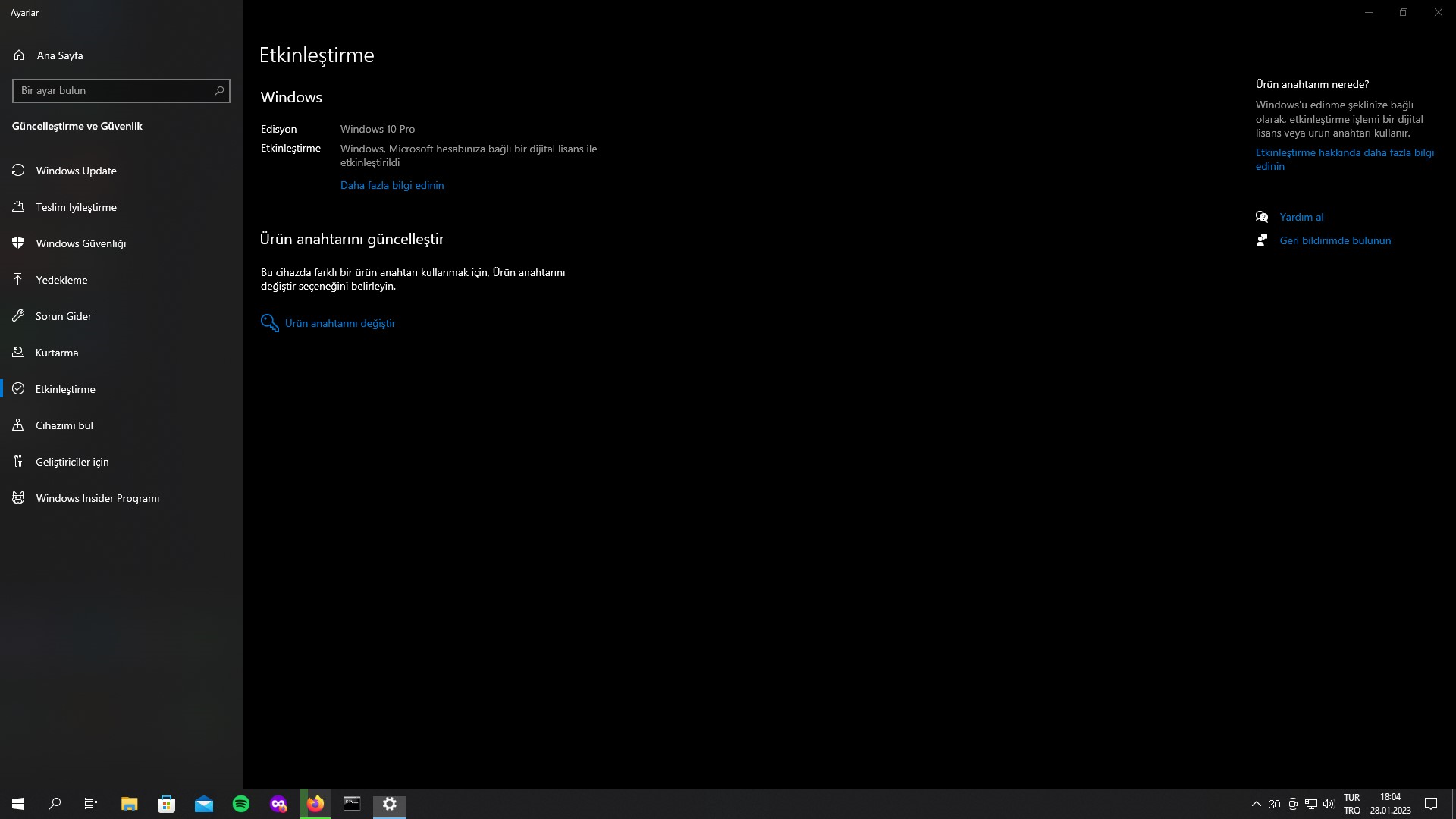Click Geliştiriciler için tools icon
This screenshot has width=1456, height=819.
tap(18, 462)
